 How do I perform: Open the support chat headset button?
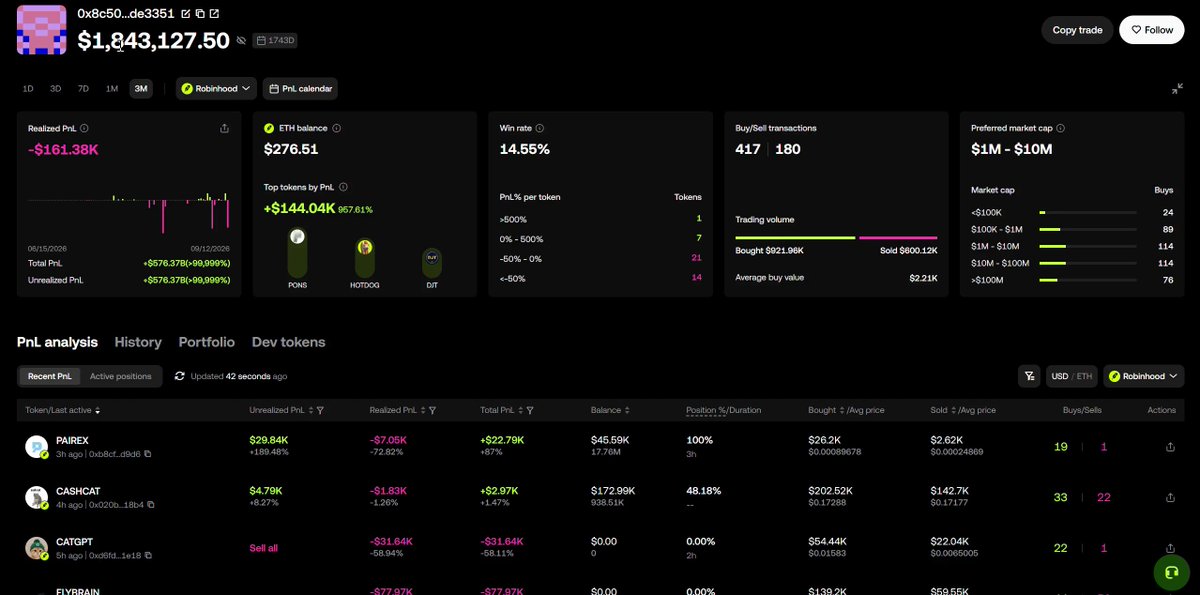click(1171, 573)
